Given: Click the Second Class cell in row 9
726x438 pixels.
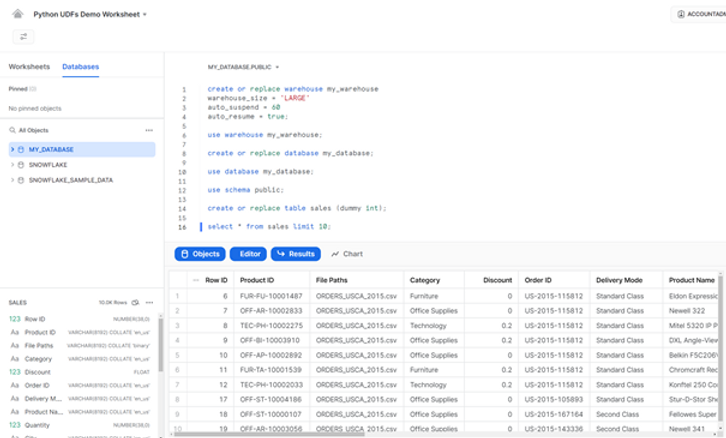Looking at the screenshot, I should [x=626, y=414].
